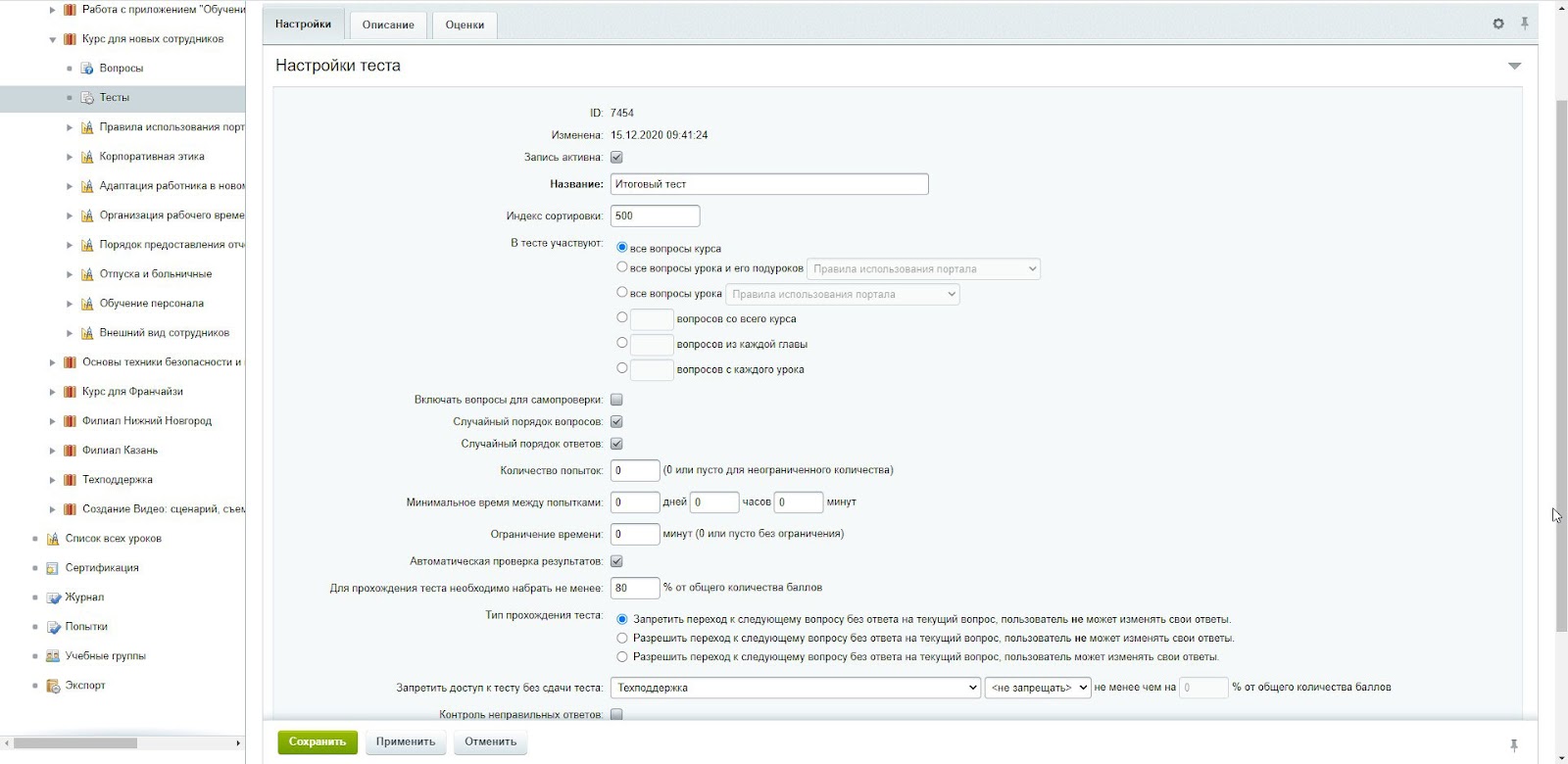This screenshot has height=764, width=1568.
Task: Click the Попытки icon in sidebar
Action: 53,627
